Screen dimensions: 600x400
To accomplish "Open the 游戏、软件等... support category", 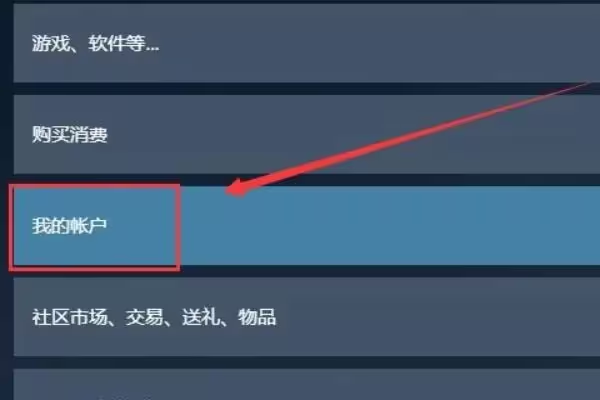I will 307,43.
